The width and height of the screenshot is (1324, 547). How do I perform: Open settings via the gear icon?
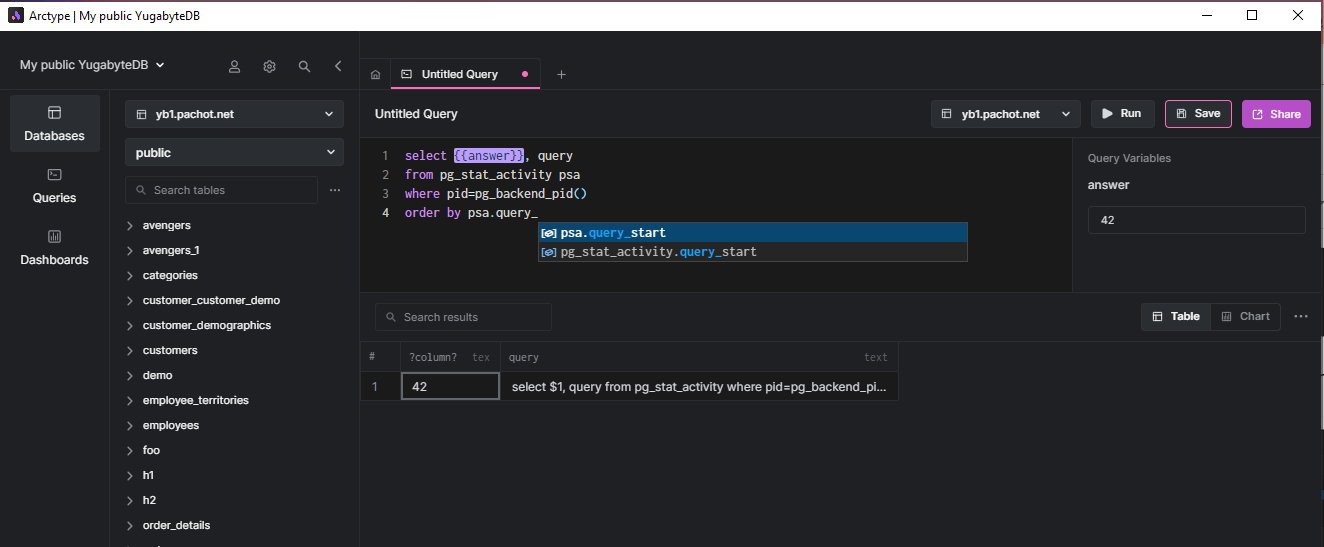click(x=269, y=66)
